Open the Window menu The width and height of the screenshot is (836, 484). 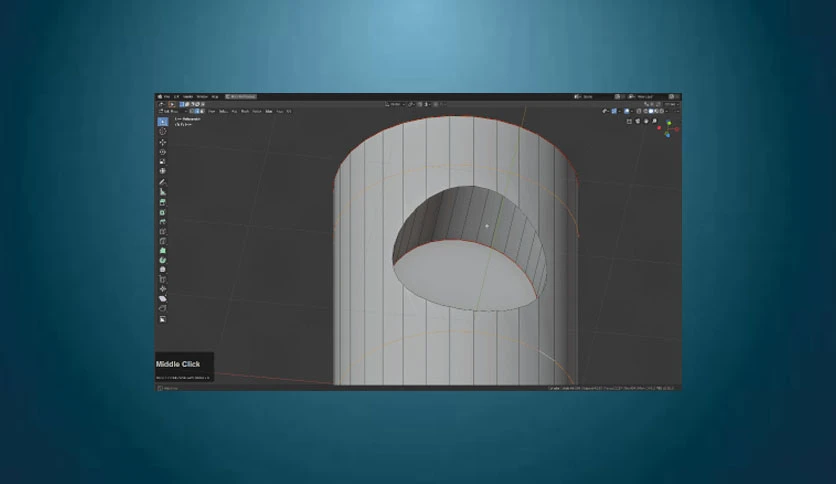[202, 96]
